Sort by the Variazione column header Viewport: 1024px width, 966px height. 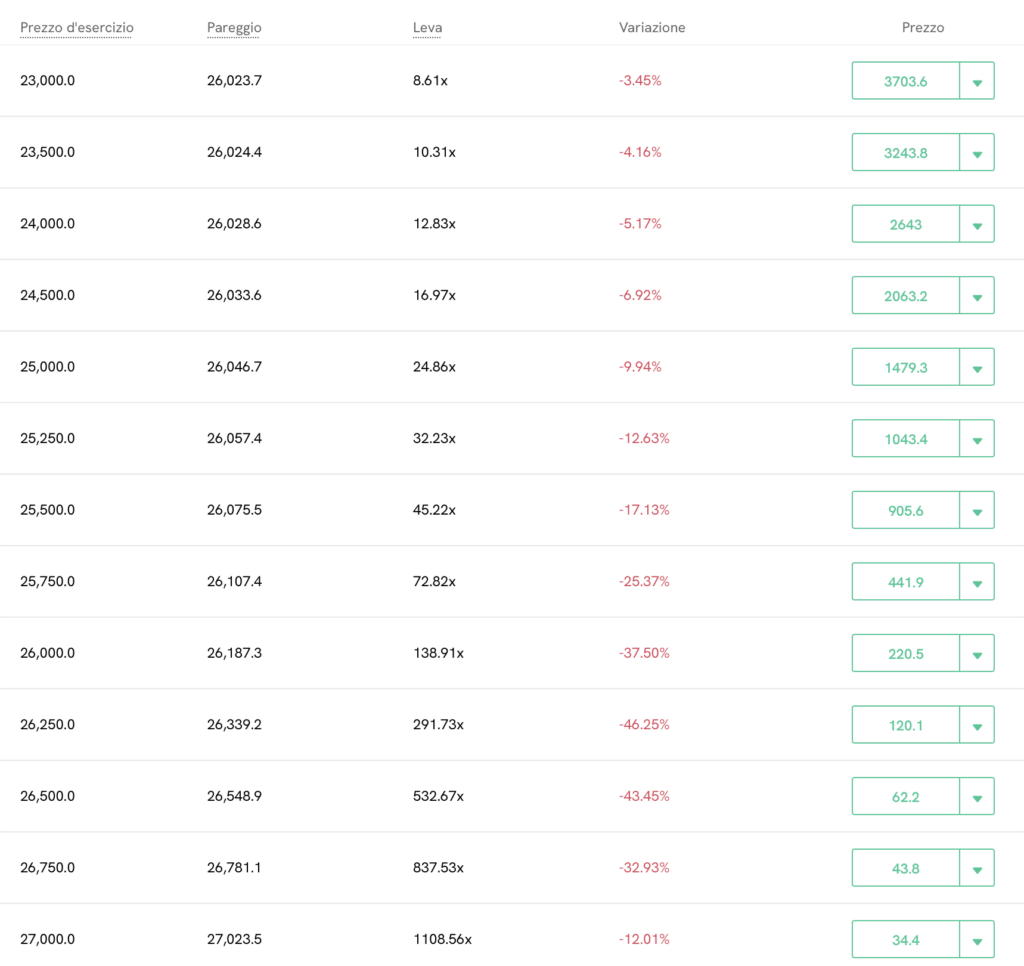pos(652,27)
